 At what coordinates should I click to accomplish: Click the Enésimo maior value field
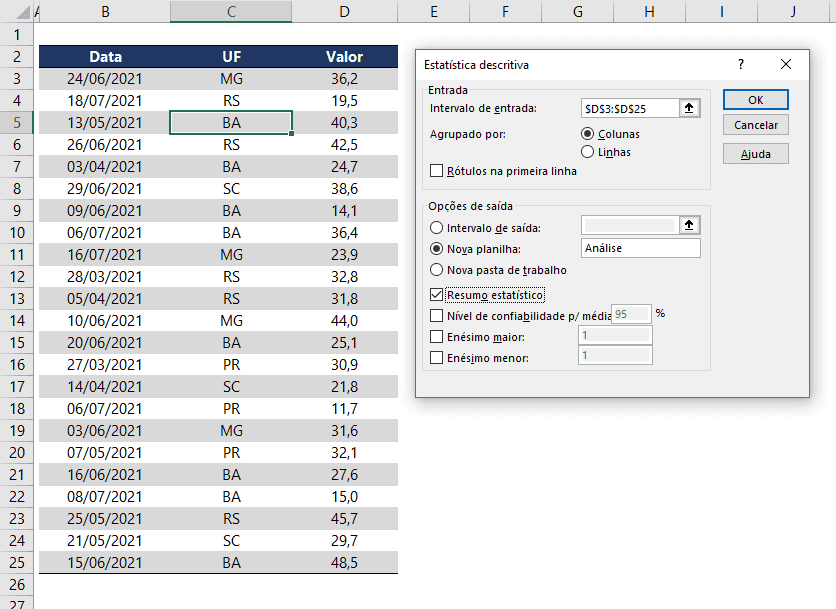615,335
